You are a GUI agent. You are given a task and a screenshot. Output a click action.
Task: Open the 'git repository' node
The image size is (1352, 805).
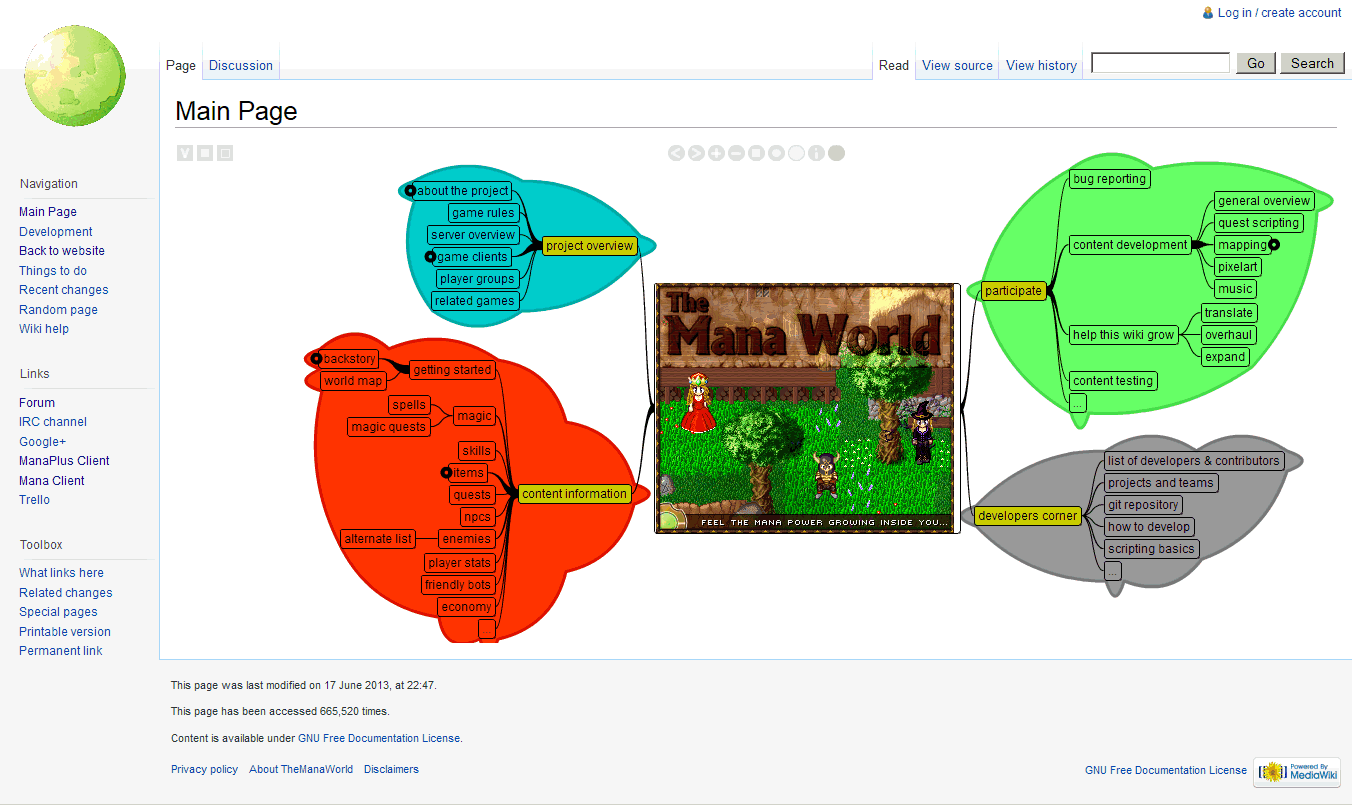point(1143,505)
